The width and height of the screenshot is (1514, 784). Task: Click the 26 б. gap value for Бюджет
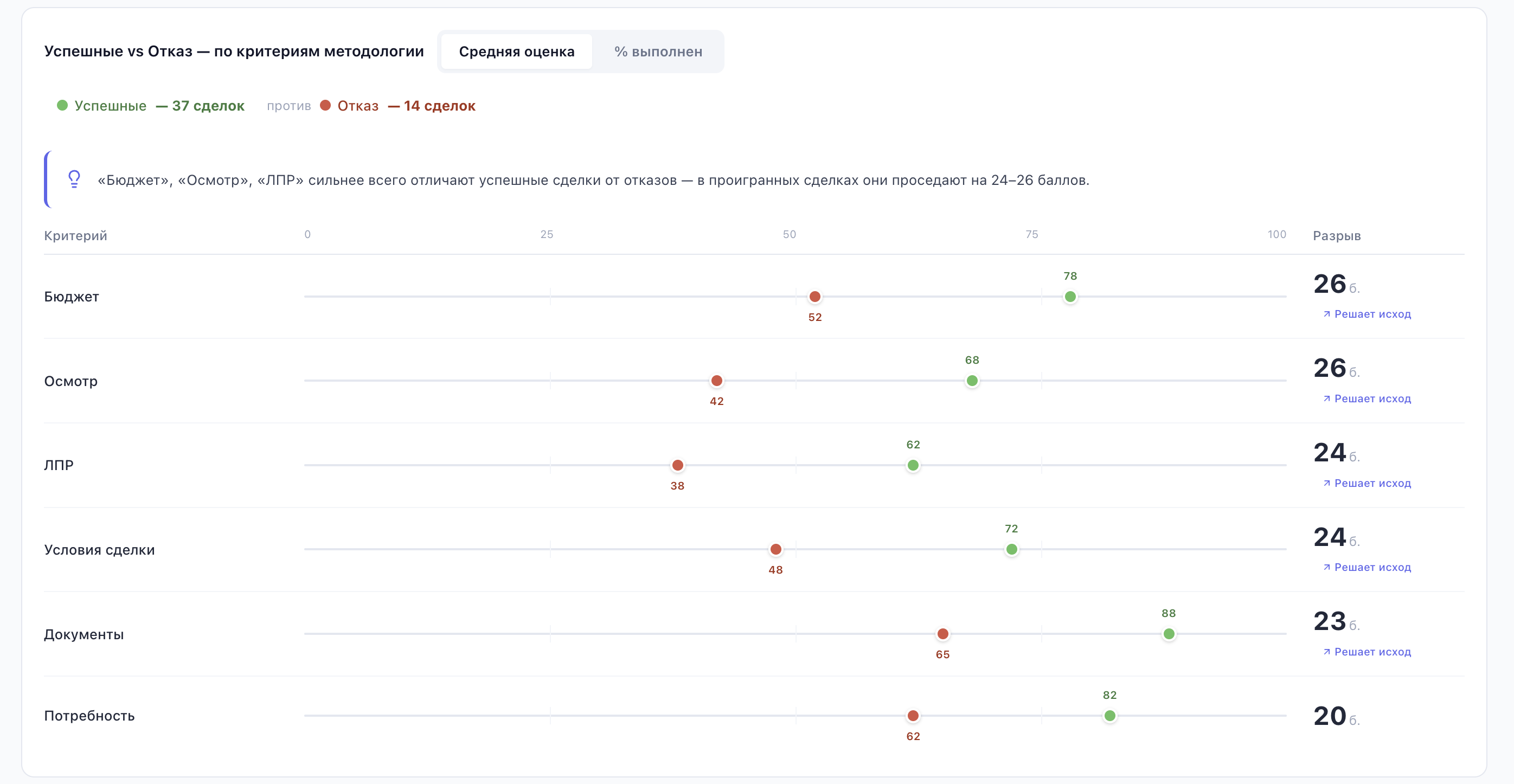[x=1337, y=285]
